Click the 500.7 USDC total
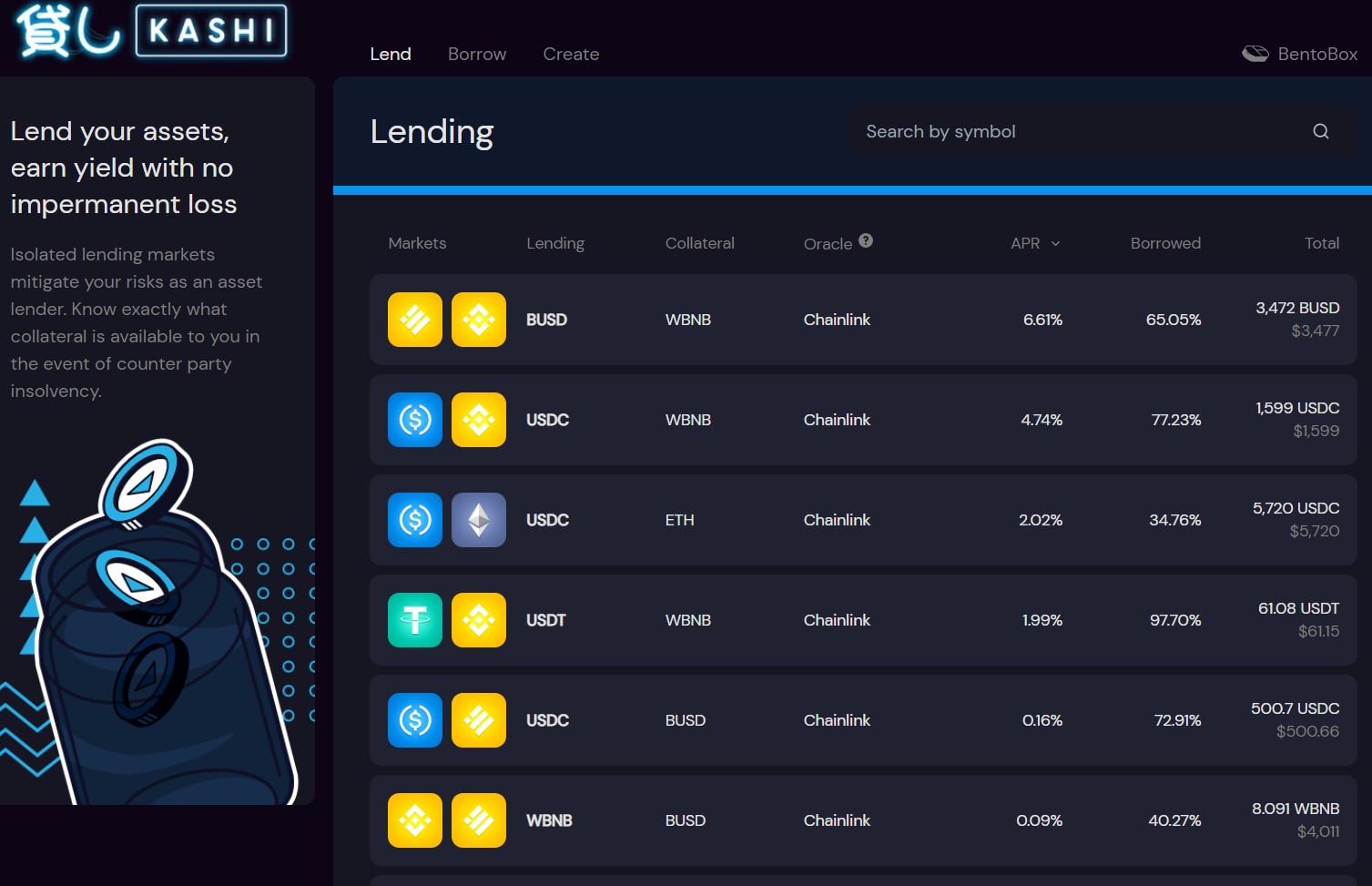This screenshot has width=1372, height=886. [1295, 708]
